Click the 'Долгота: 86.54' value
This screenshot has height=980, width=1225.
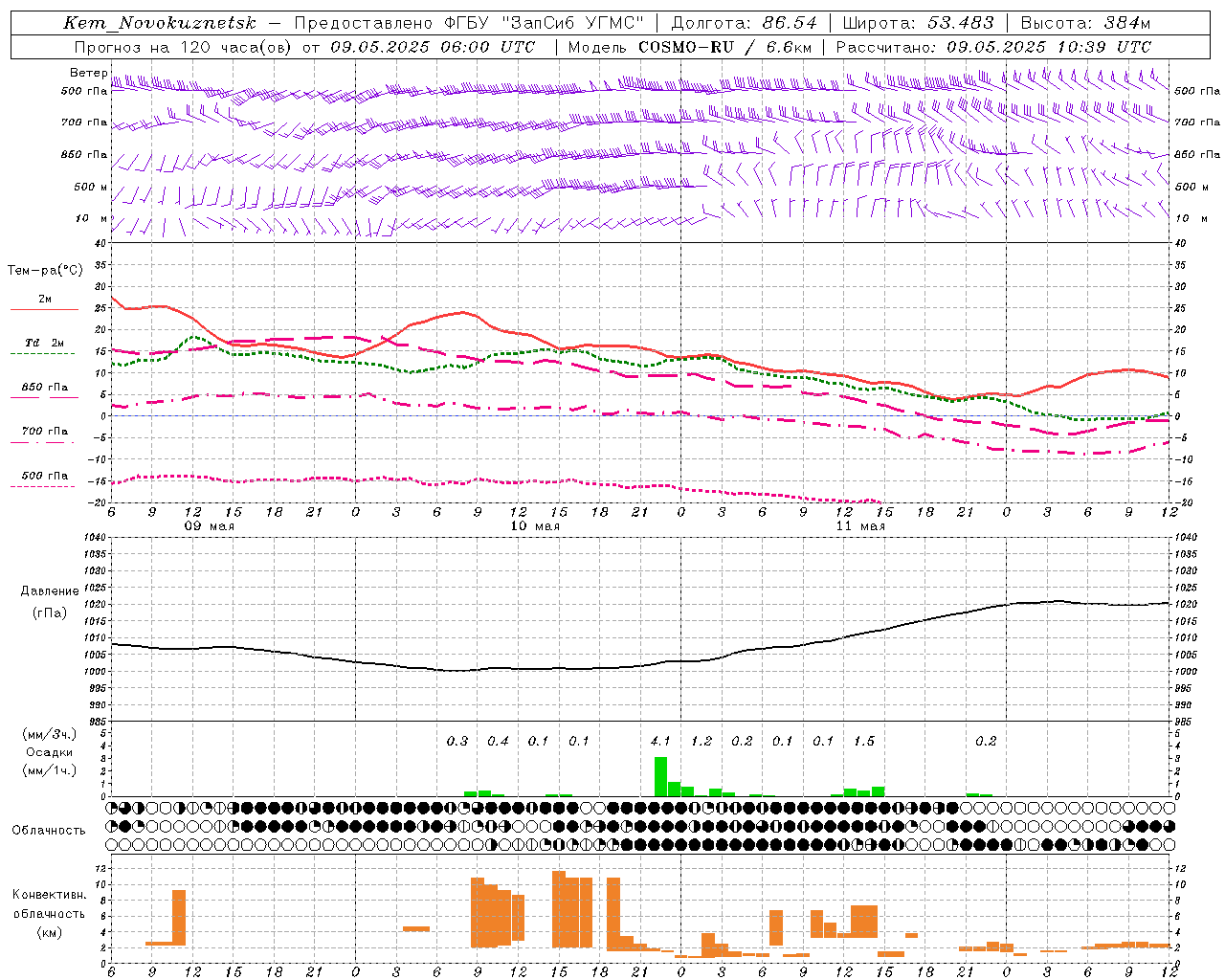[745, 23]
